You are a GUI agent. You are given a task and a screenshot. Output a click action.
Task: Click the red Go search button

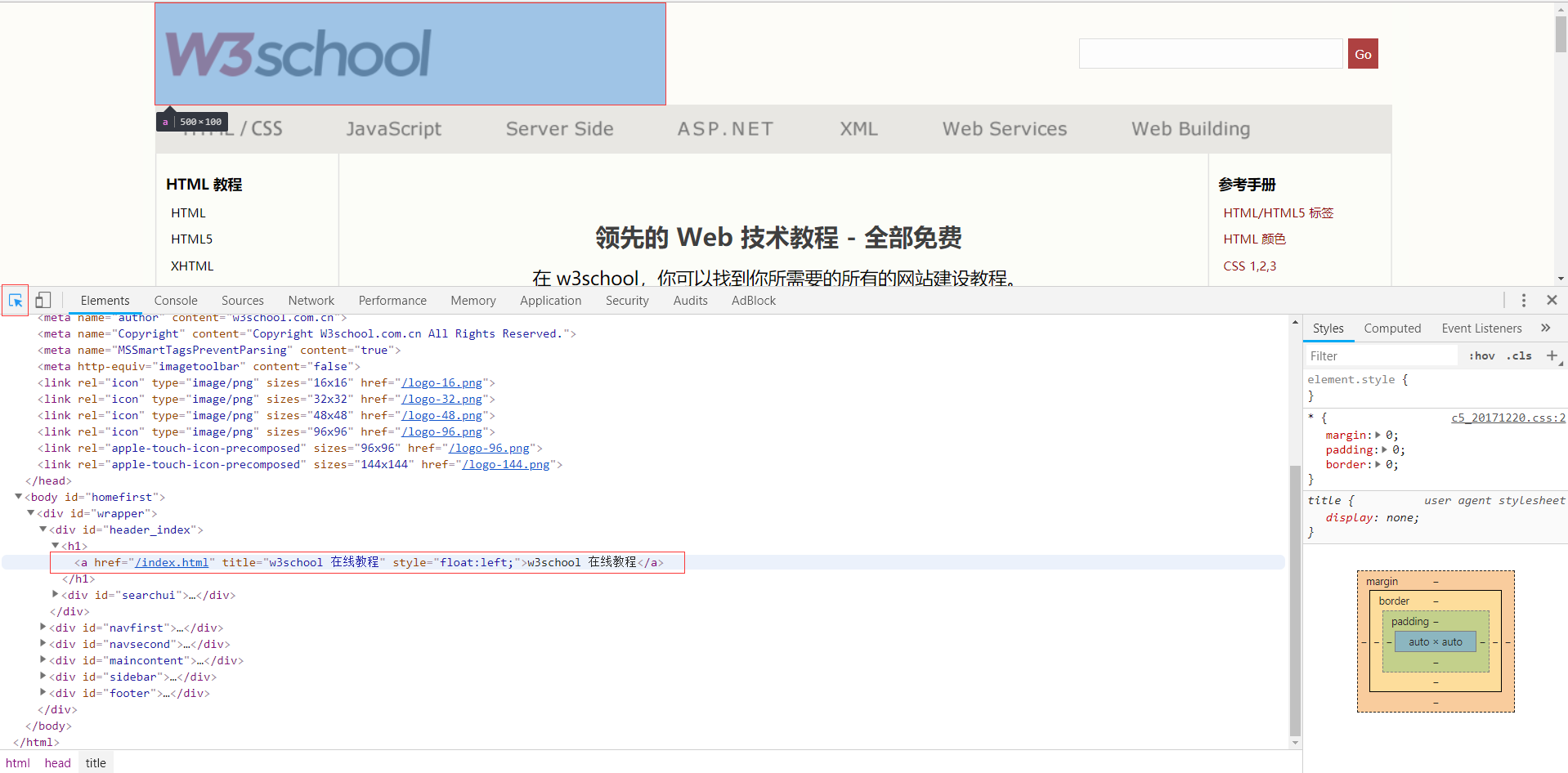point(1363,54)
